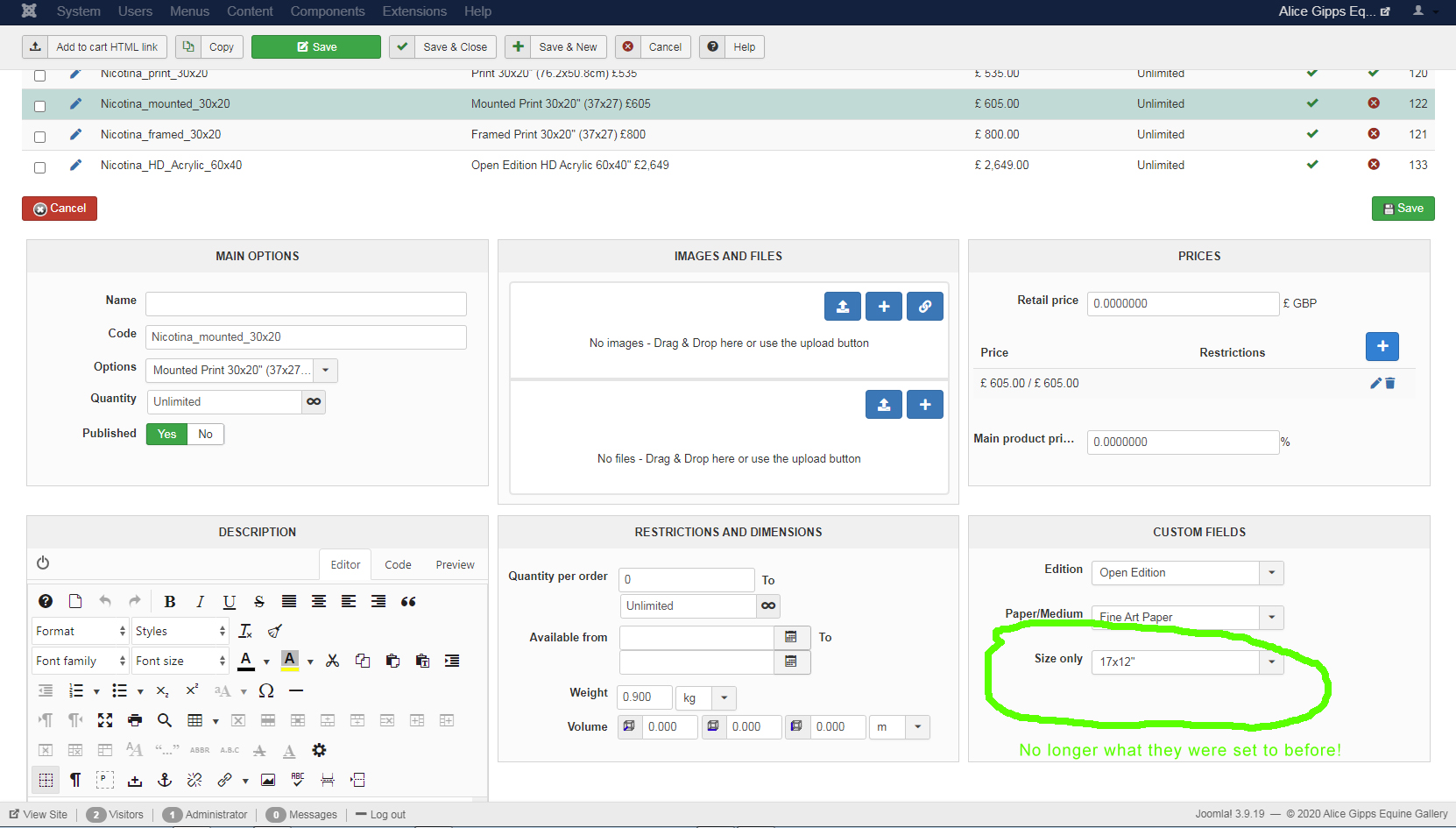Click the Bold formatting icon in editor
The height and width of the screenshot is (828, 1456).
click(170, 601)
